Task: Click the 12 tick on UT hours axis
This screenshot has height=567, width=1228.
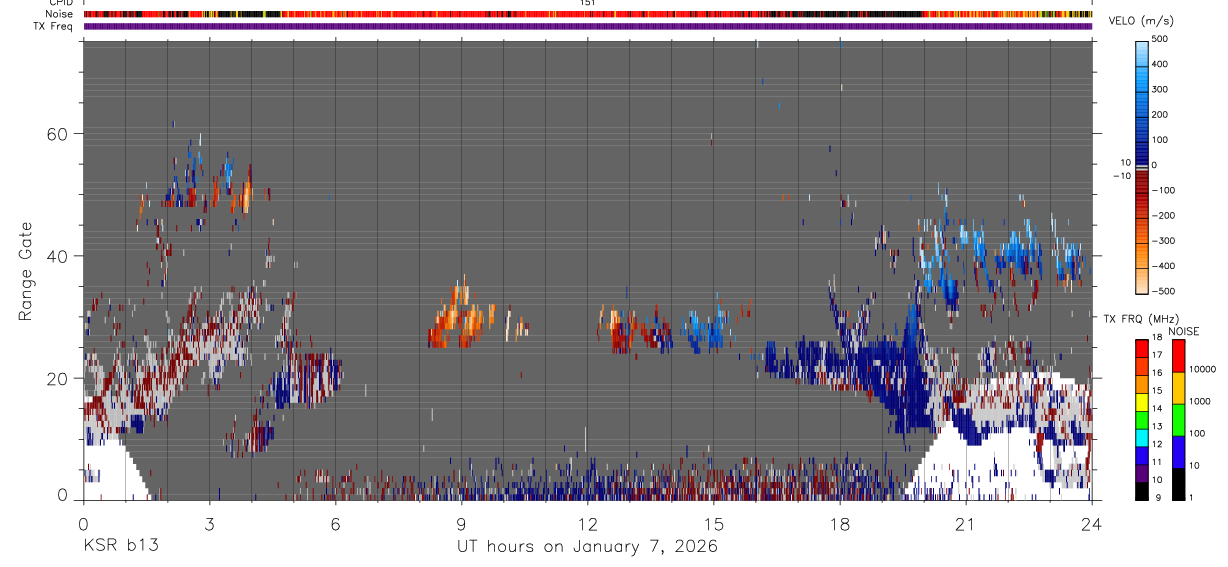Action: pyautogui.click(x=587, y=524)
